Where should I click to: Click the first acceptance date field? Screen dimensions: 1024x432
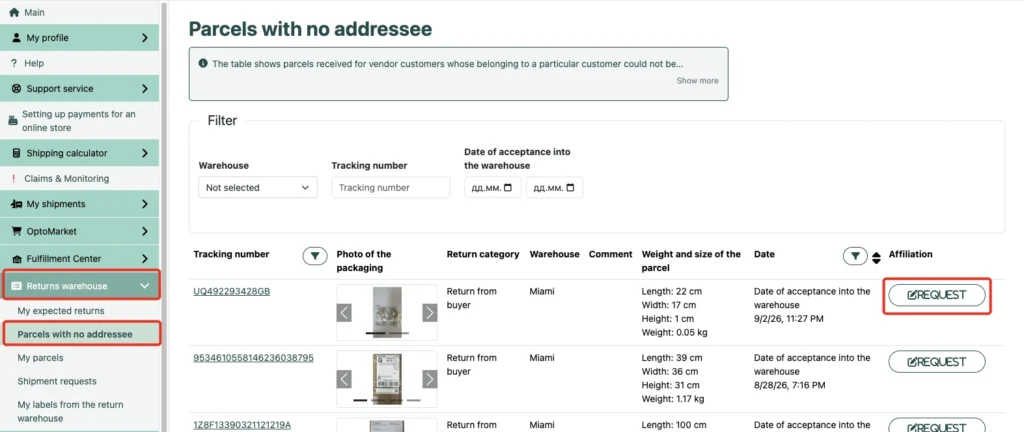pos(492,187)
